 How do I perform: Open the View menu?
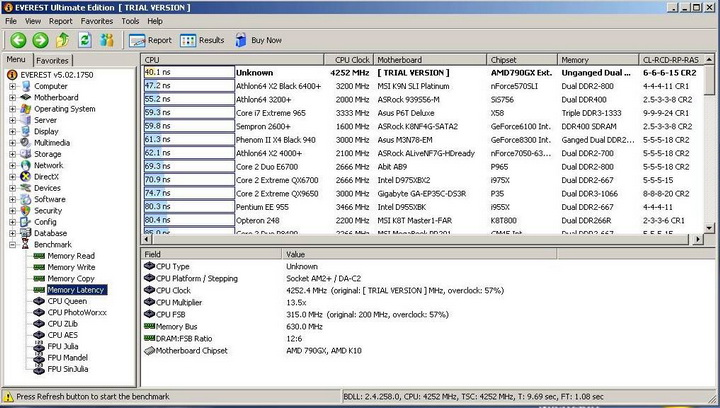point(33,21)
